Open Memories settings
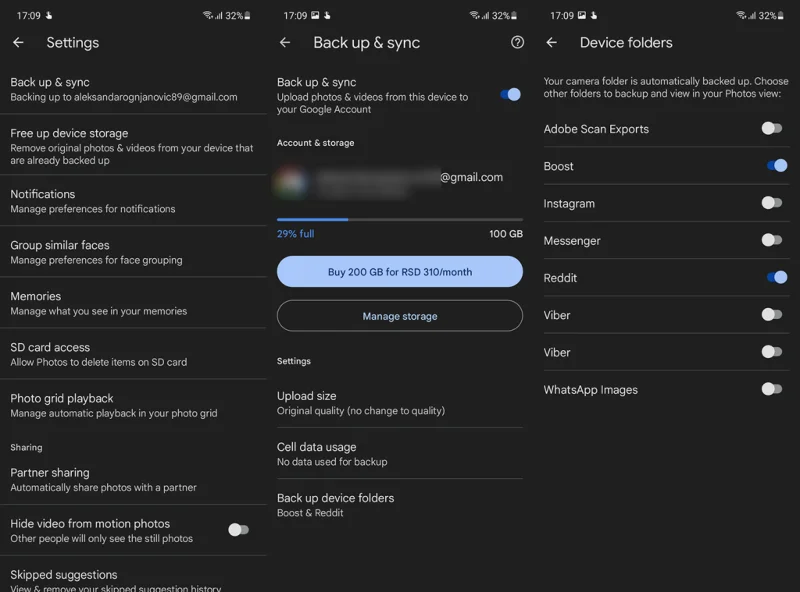The width and height of the screenshot is (800, 592). pyautogui.click(x=133, y=303)
